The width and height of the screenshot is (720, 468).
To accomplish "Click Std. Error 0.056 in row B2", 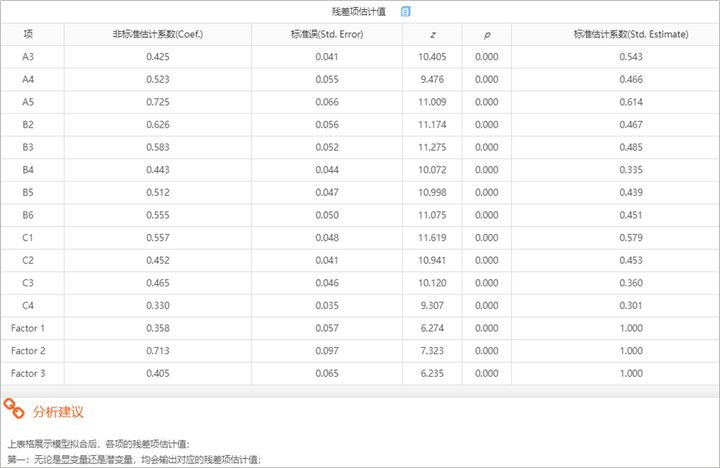I will 327,124.
